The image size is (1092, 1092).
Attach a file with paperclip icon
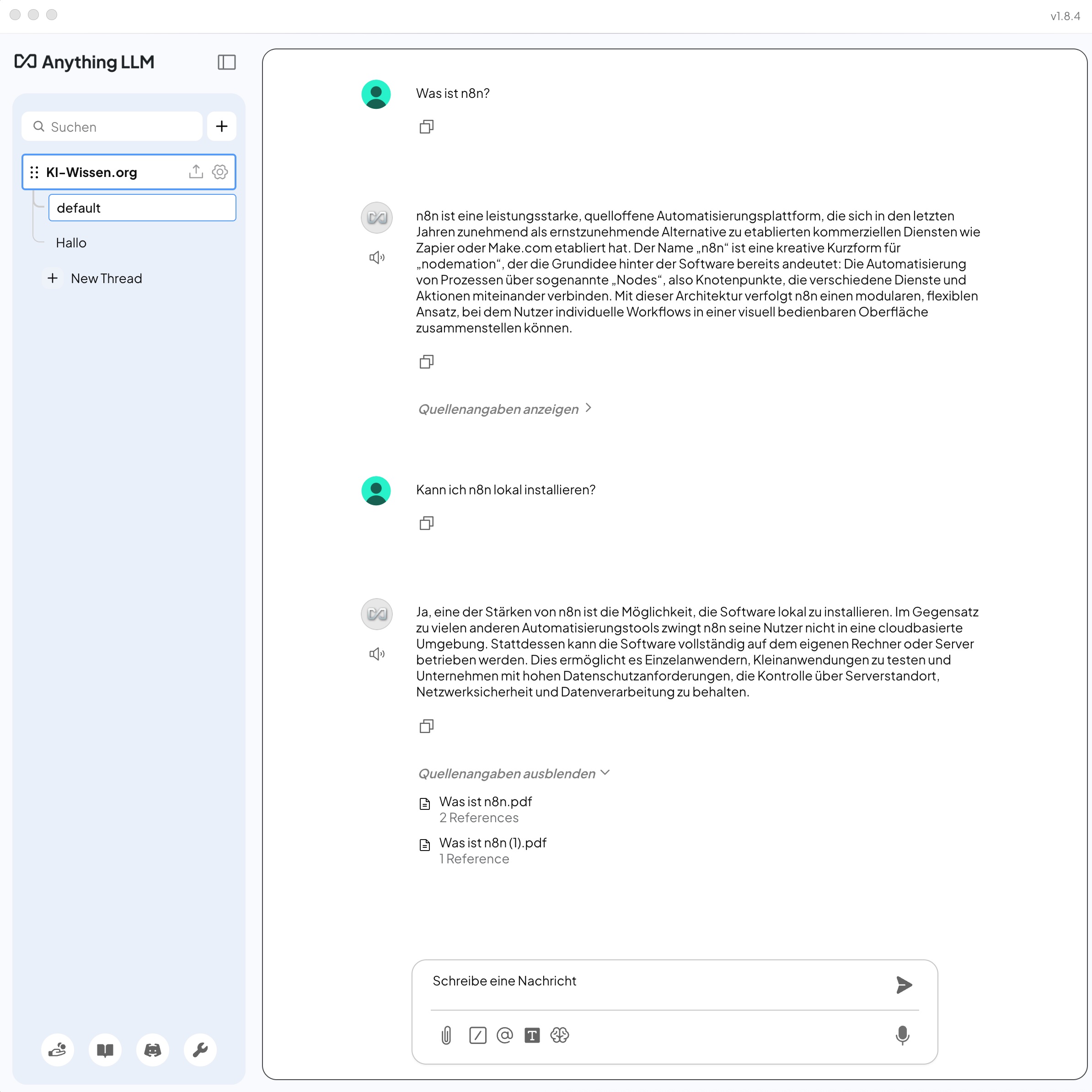(x=446, y=1035)
